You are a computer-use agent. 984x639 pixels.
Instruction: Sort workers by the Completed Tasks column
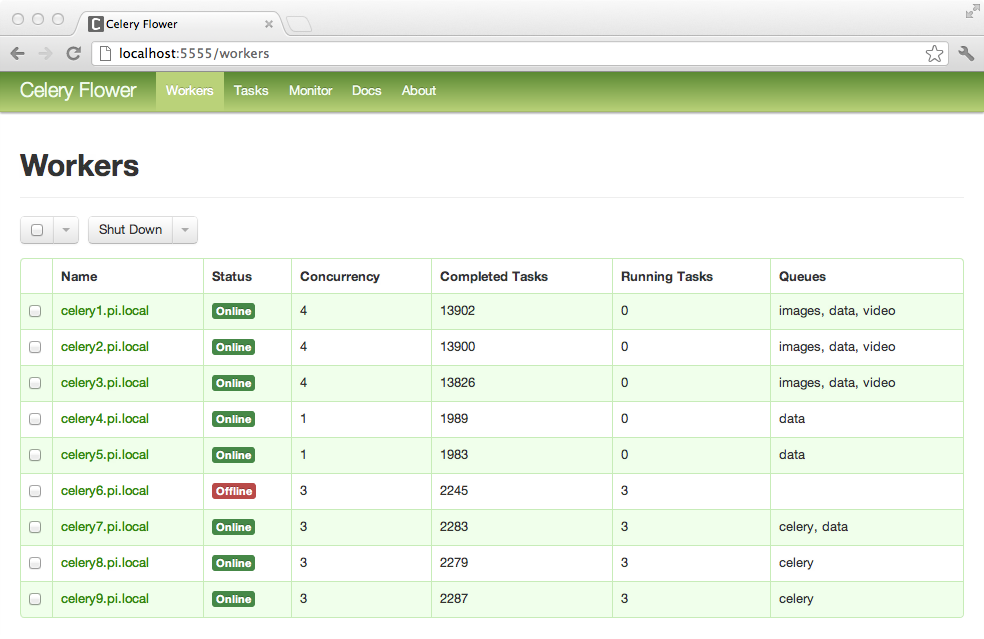(495, 276)
